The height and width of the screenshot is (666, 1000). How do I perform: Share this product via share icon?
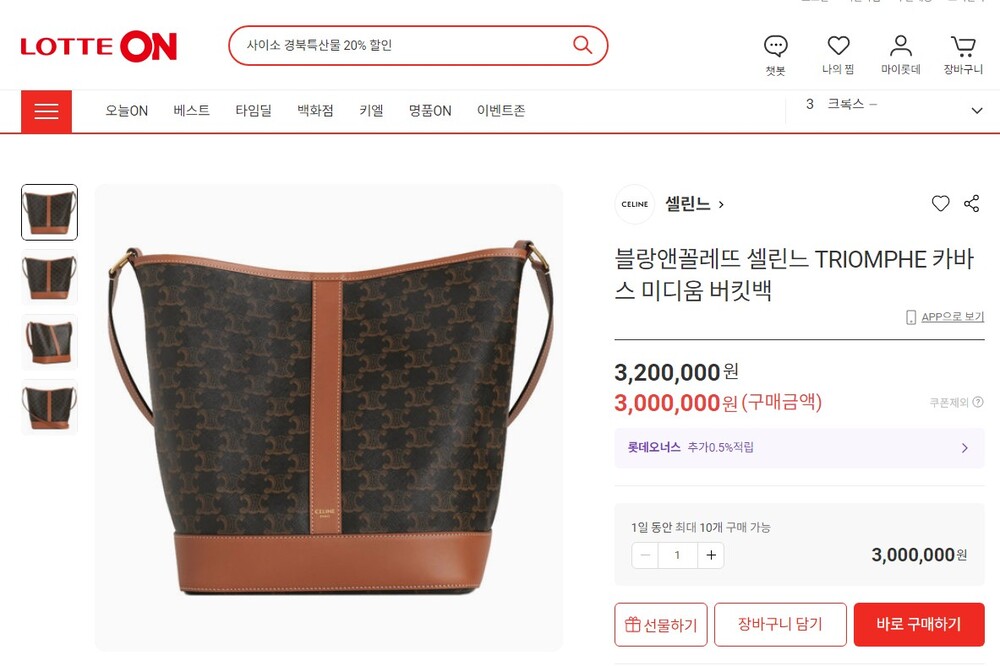(x=971, y=204)
